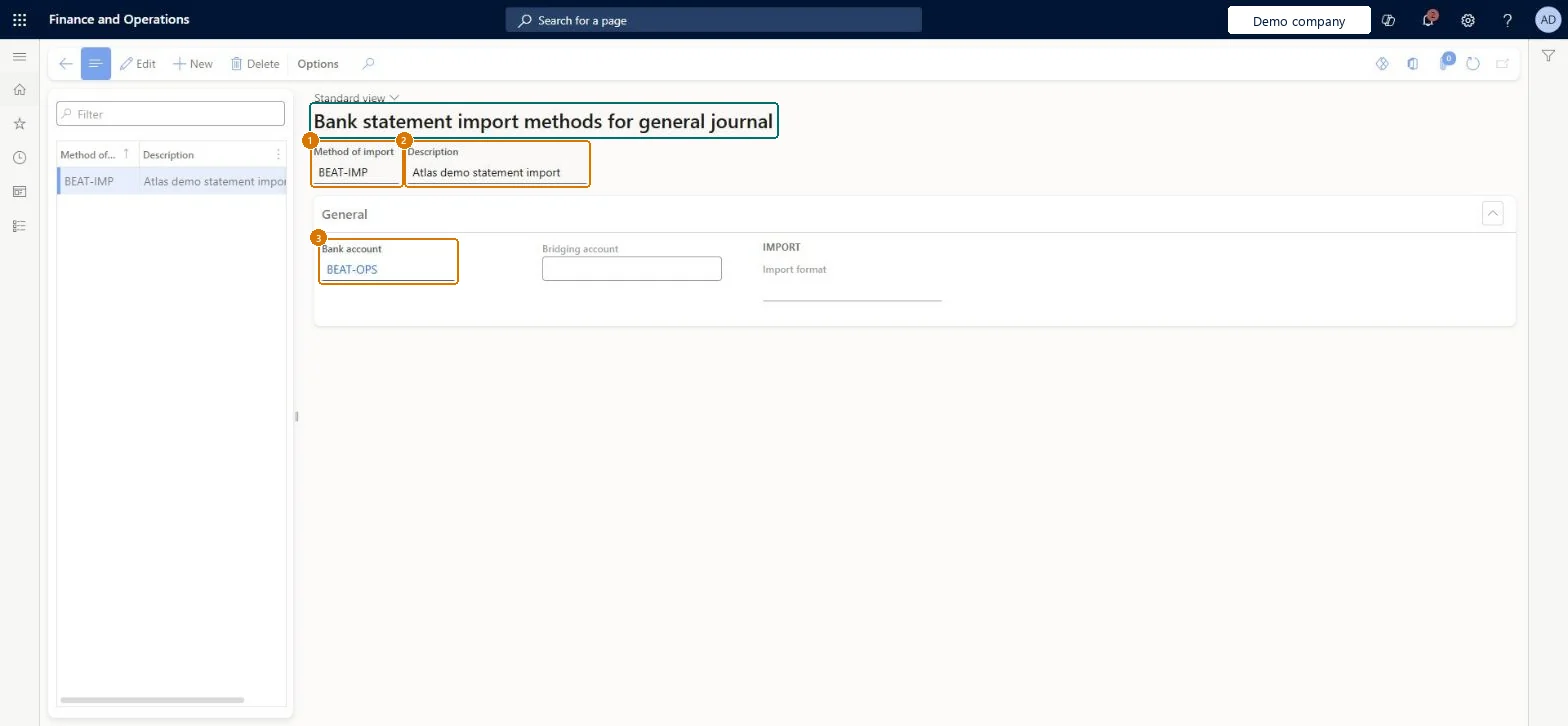Click the Search for a page box

(713, 20)
